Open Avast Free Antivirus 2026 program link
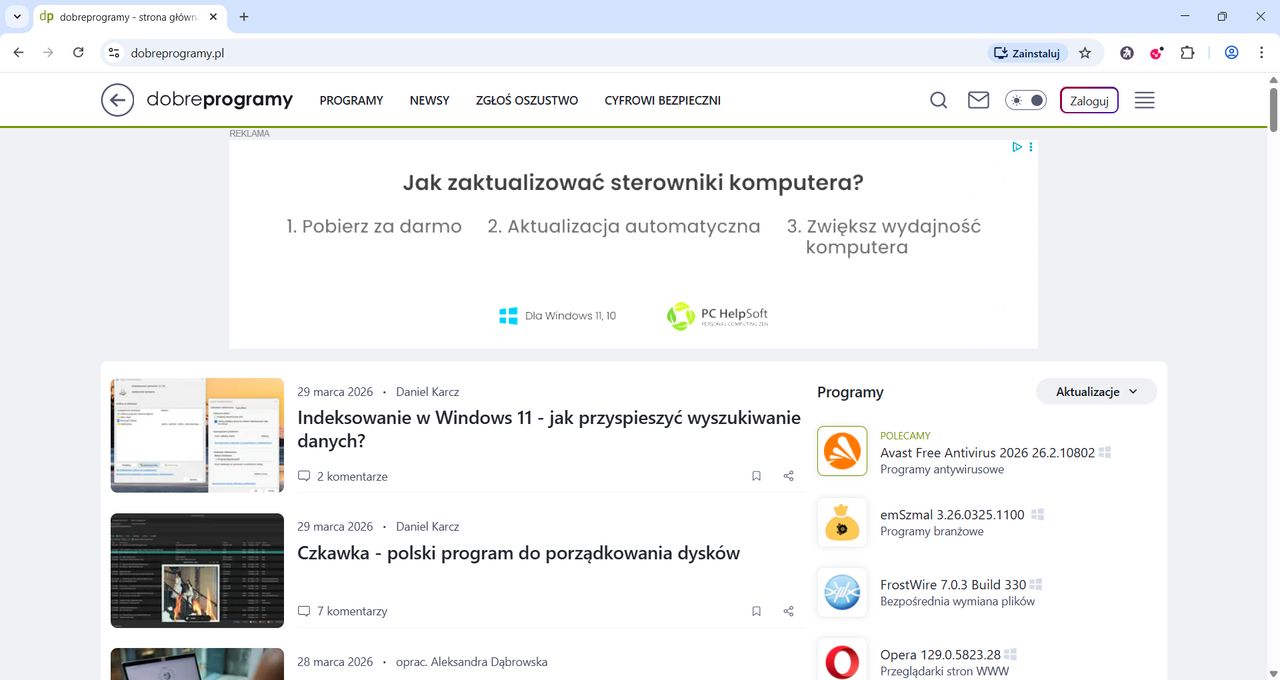The image size is (1280, 680). (x=987, y=453)
